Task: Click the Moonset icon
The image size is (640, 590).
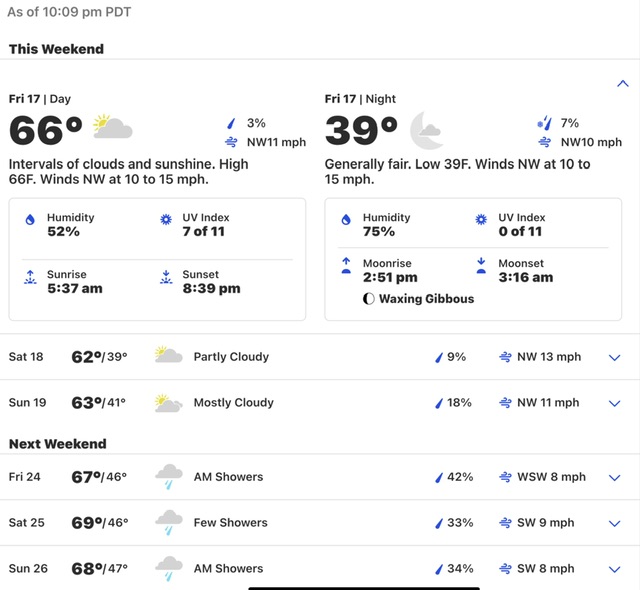Action: pyautogui.click(x=481, y=265)
